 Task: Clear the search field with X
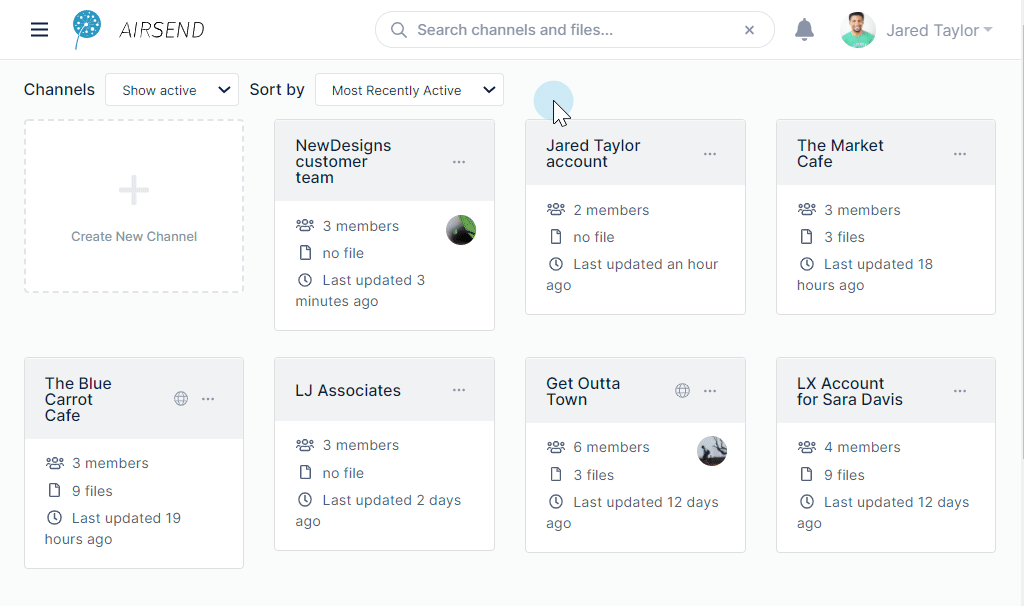749,30
